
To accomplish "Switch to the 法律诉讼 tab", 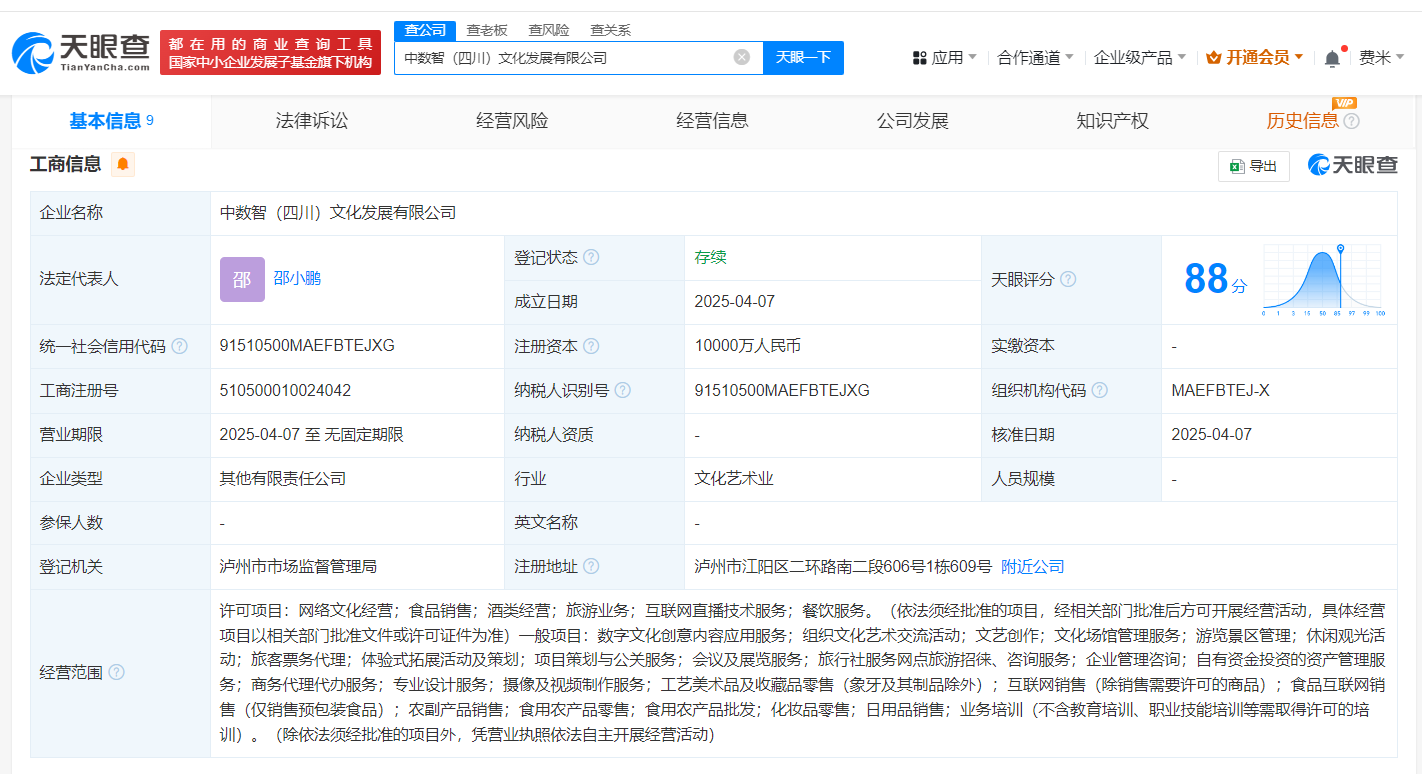I will click(x=312, y=121).
